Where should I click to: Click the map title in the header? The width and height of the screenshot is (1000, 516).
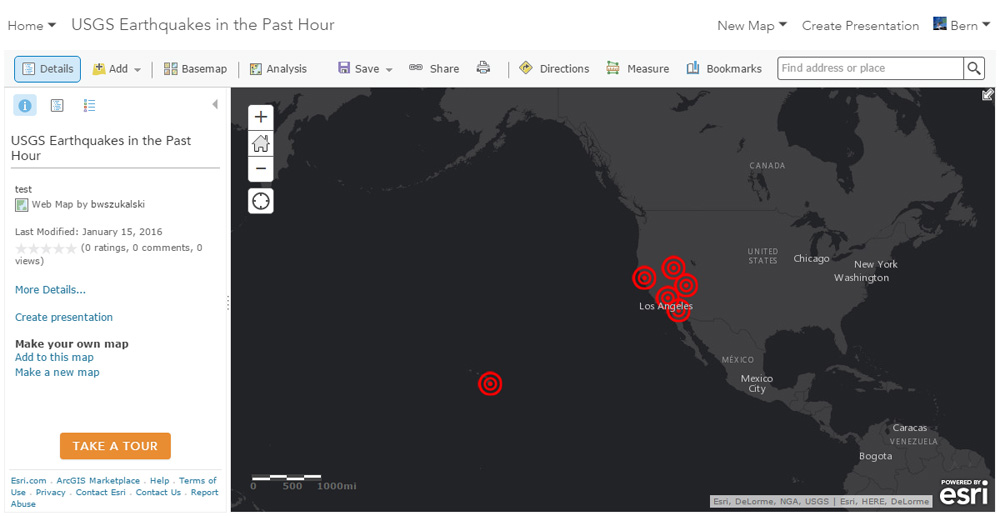point(203,25)
